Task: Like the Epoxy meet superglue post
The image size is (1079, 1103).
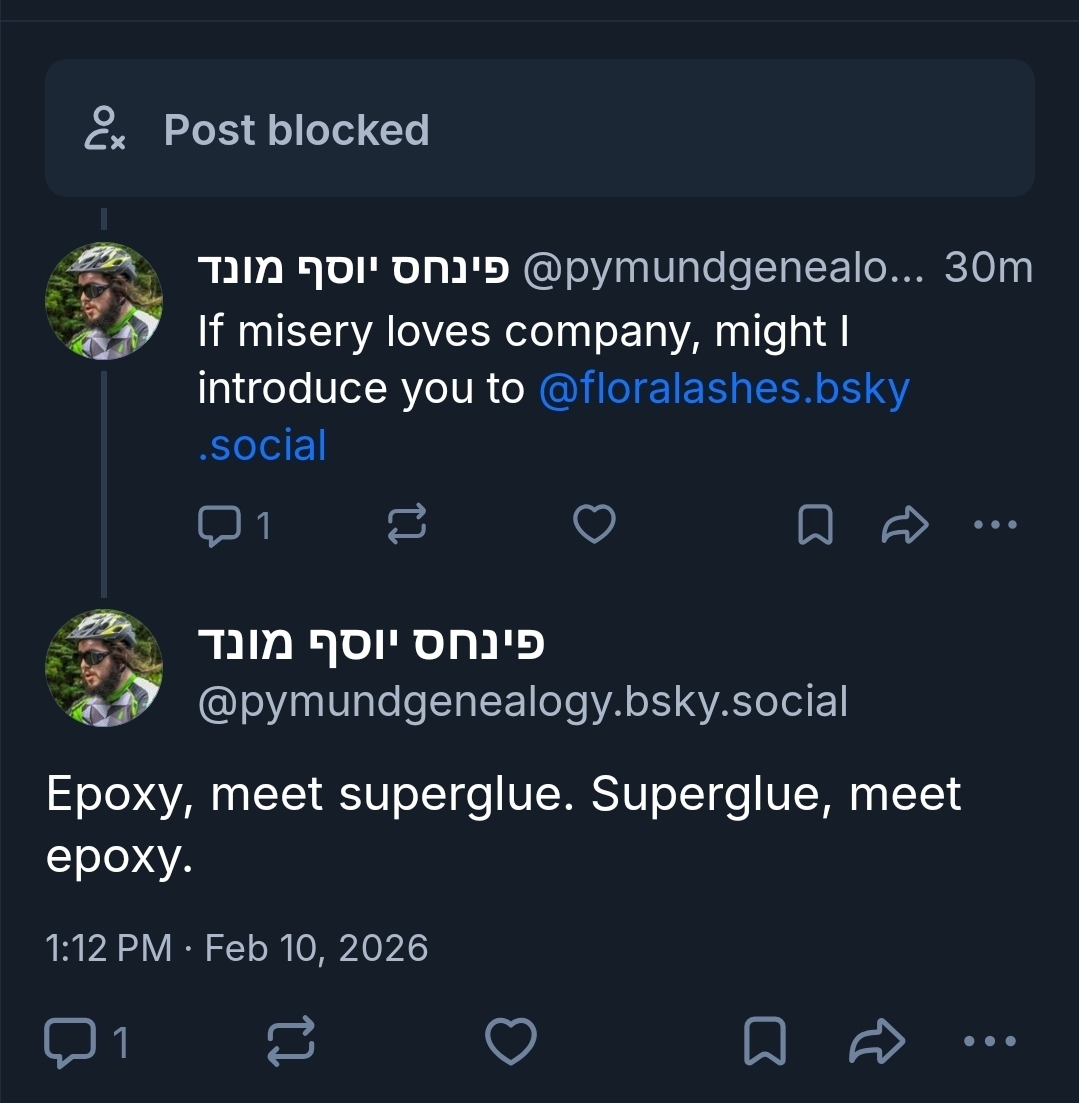Action: pos(511,1043)
